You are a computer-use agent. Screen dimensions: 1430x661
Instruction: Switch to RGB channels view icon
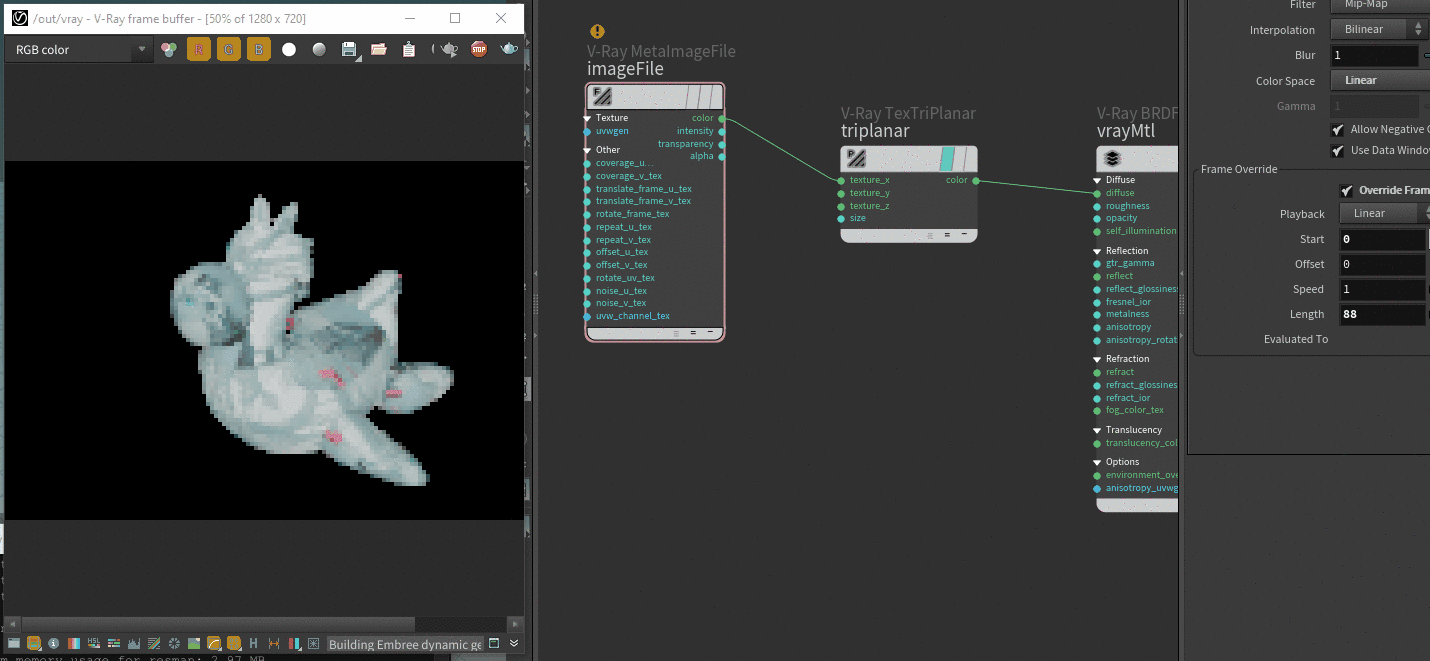coord(169,49)
